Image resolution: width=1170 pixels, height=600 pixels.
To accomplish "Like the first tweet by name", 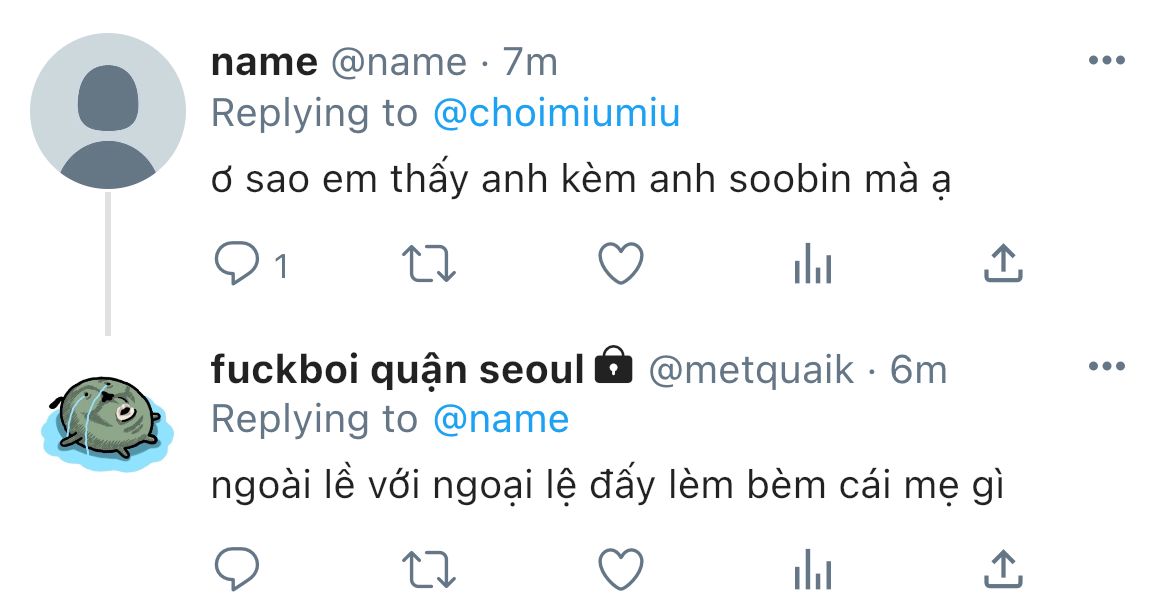I will (620, 264).
